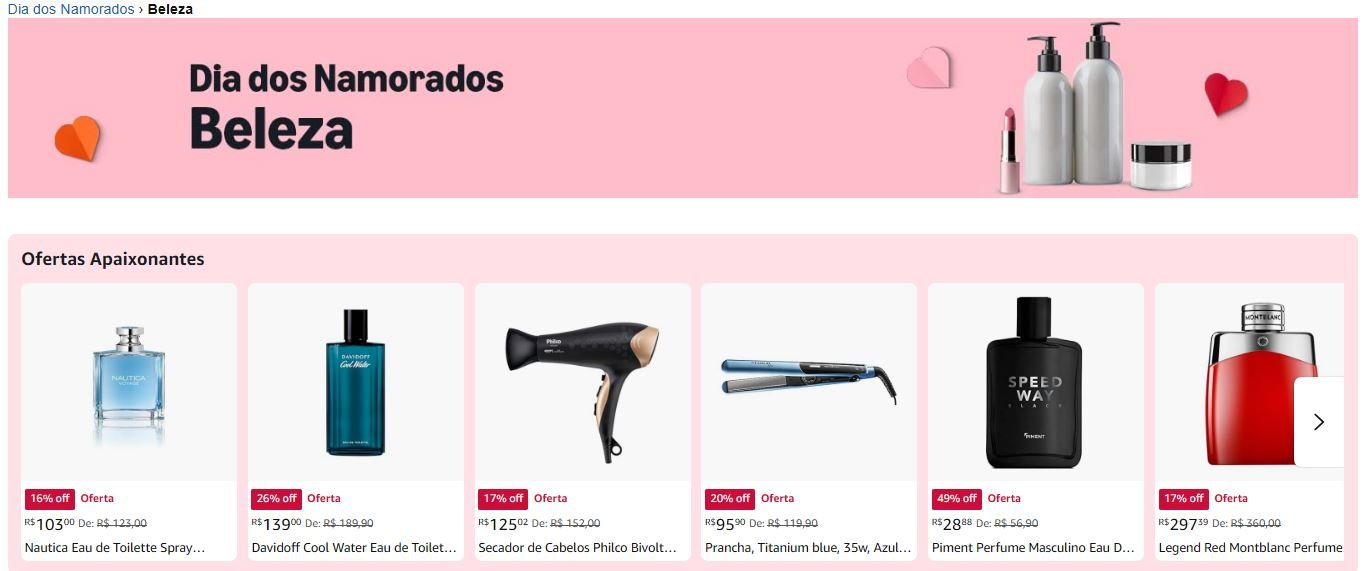Screen dimensions: 1365x571
Task: Click the 49% off badge
Action: [x=957, y=499]
